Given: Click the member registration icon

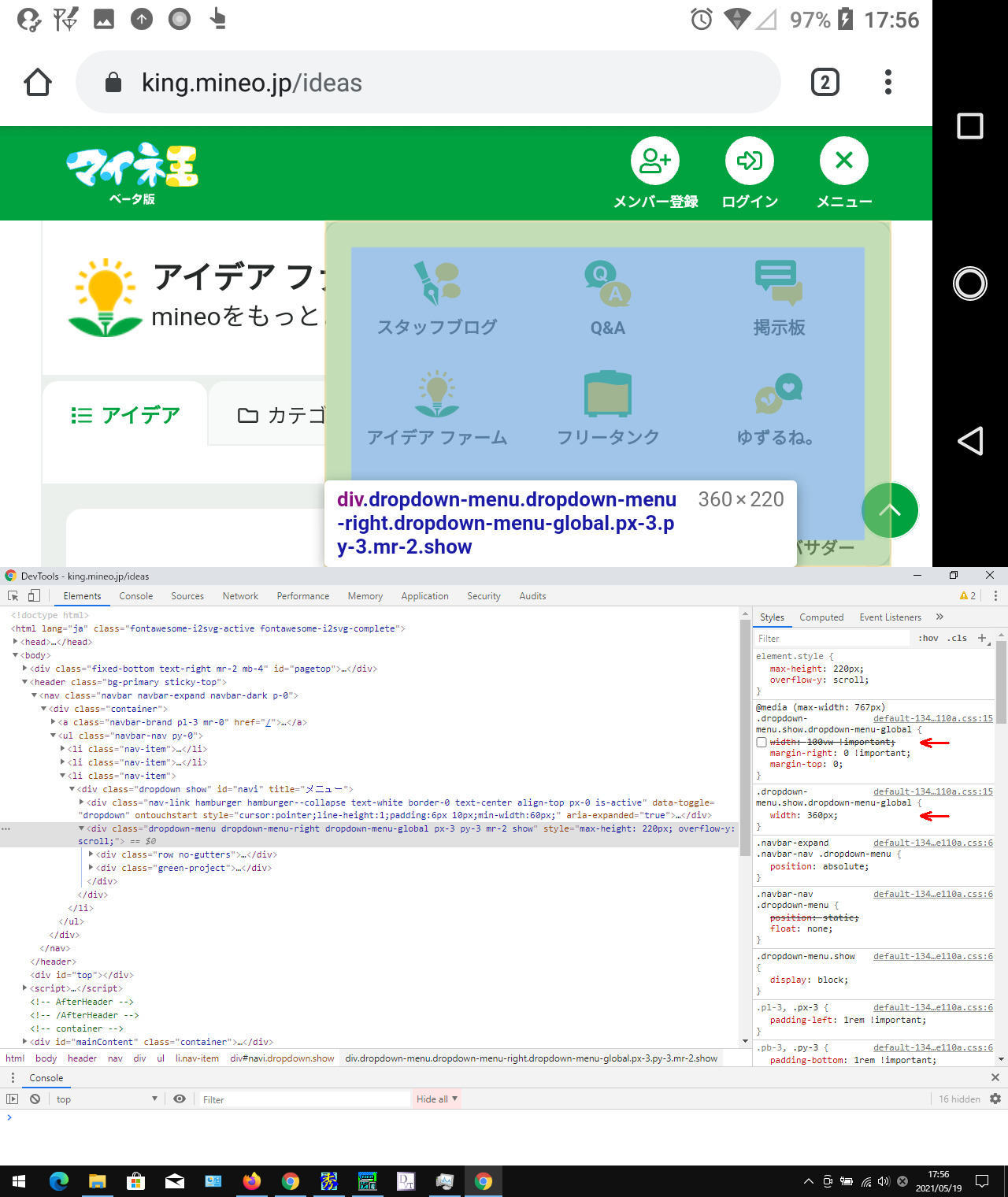Looking at the screenshot, I should click(655, 161).
